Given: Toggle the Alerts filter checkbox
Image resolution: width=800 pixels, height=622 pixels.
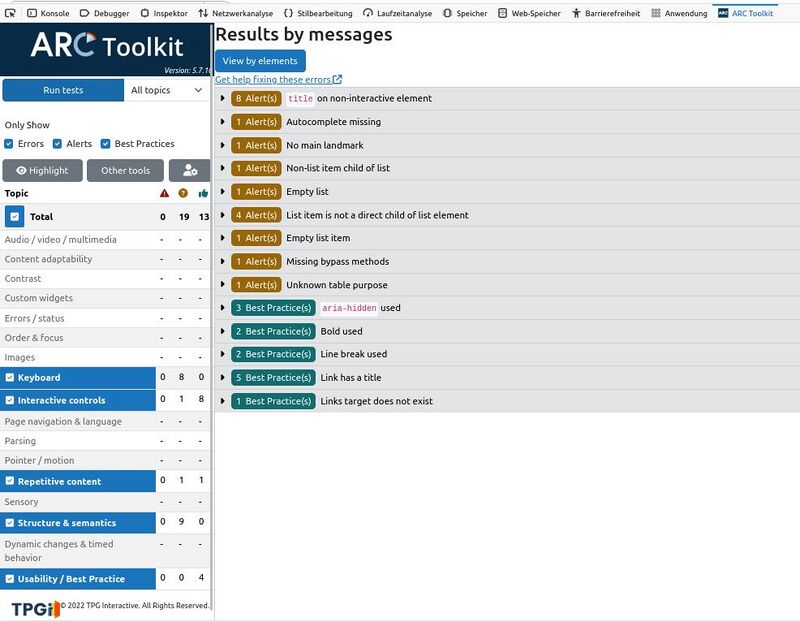Looking at the screenshot, I should point(58,144).
